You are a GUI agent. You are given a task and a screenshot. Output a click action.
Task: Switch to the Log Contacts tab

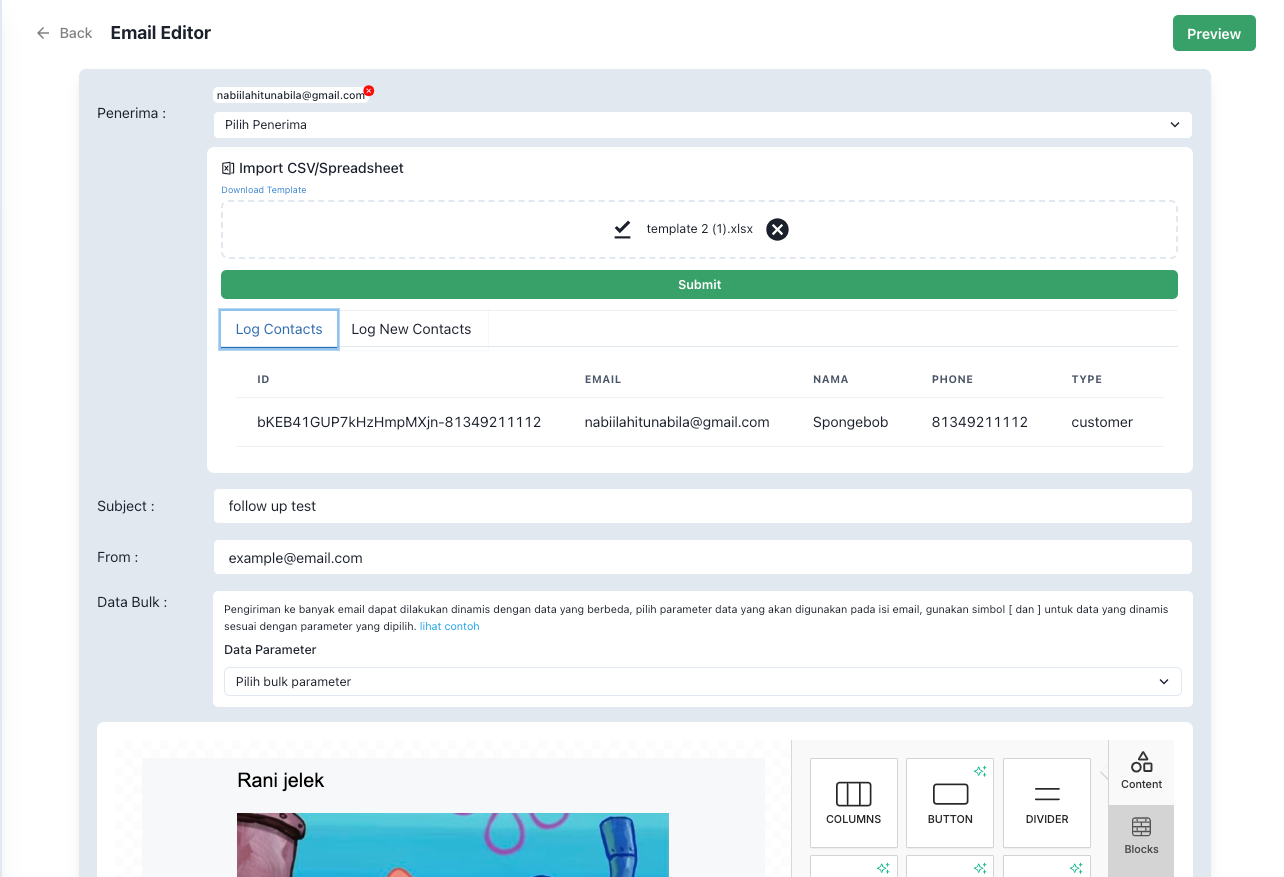tap(279, 329)
